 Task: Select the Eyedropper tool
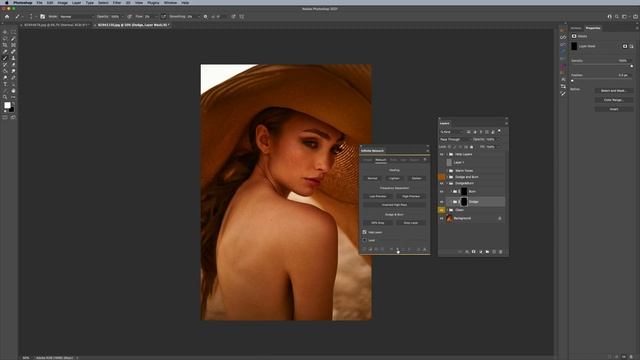tap(5, 51)
